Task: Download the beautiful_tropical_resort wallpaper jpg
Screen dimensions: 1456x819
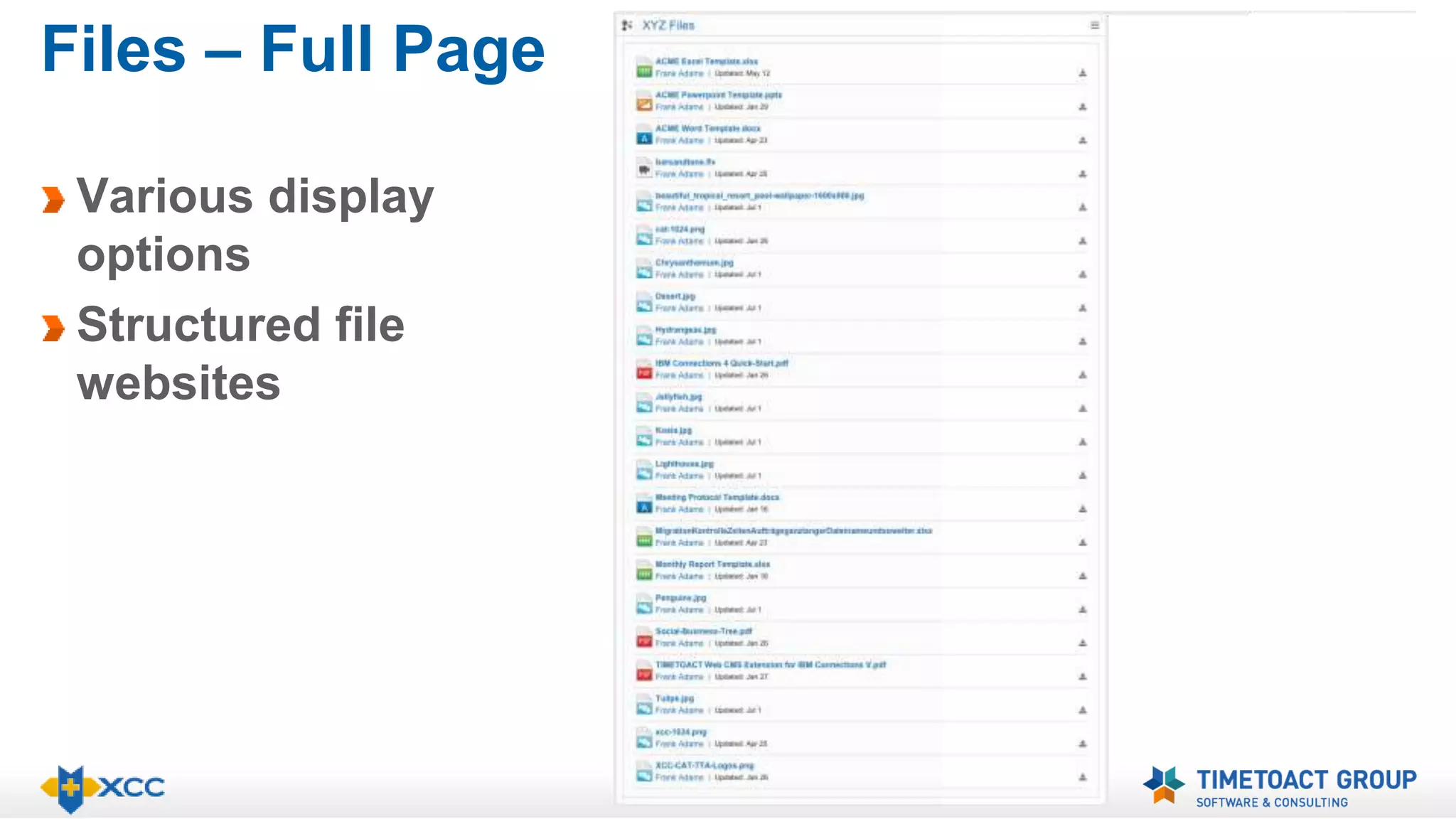Action: click(x=1082, y=208)
